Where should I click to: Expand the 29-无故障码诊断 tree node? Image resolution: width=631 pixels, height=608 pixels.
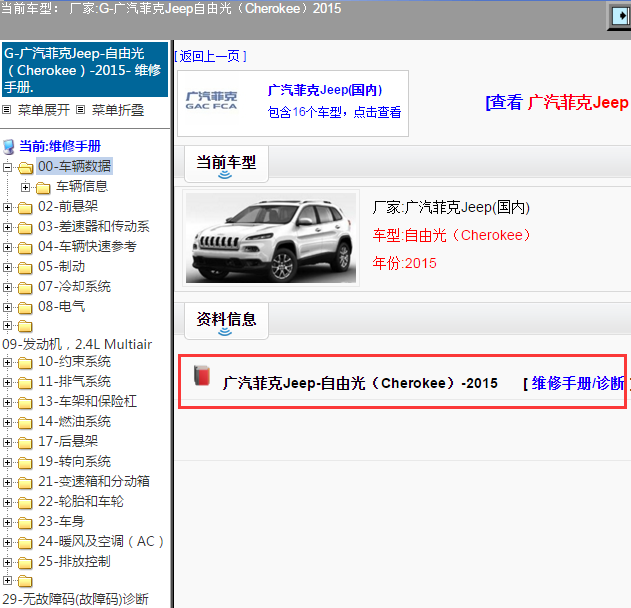(7, 580)
